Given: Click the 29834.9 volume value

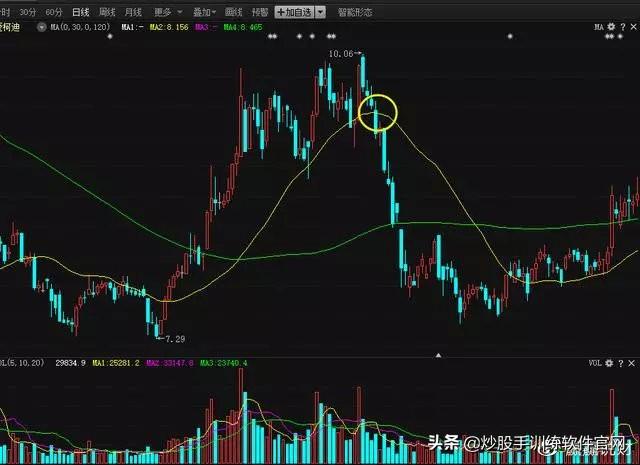Looking at the screenshot, I should [x=71, y=363].
